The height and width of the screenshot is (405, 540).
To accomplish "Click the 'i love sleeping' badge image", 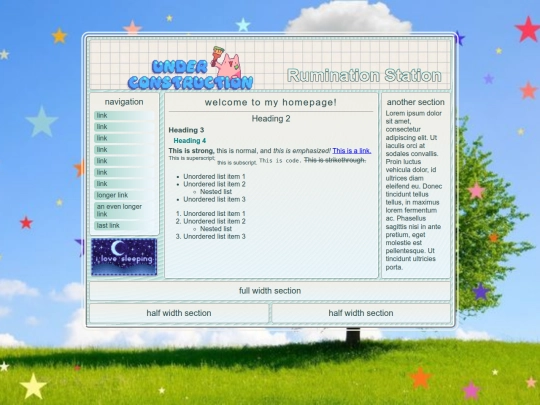I will click(124, 257).
